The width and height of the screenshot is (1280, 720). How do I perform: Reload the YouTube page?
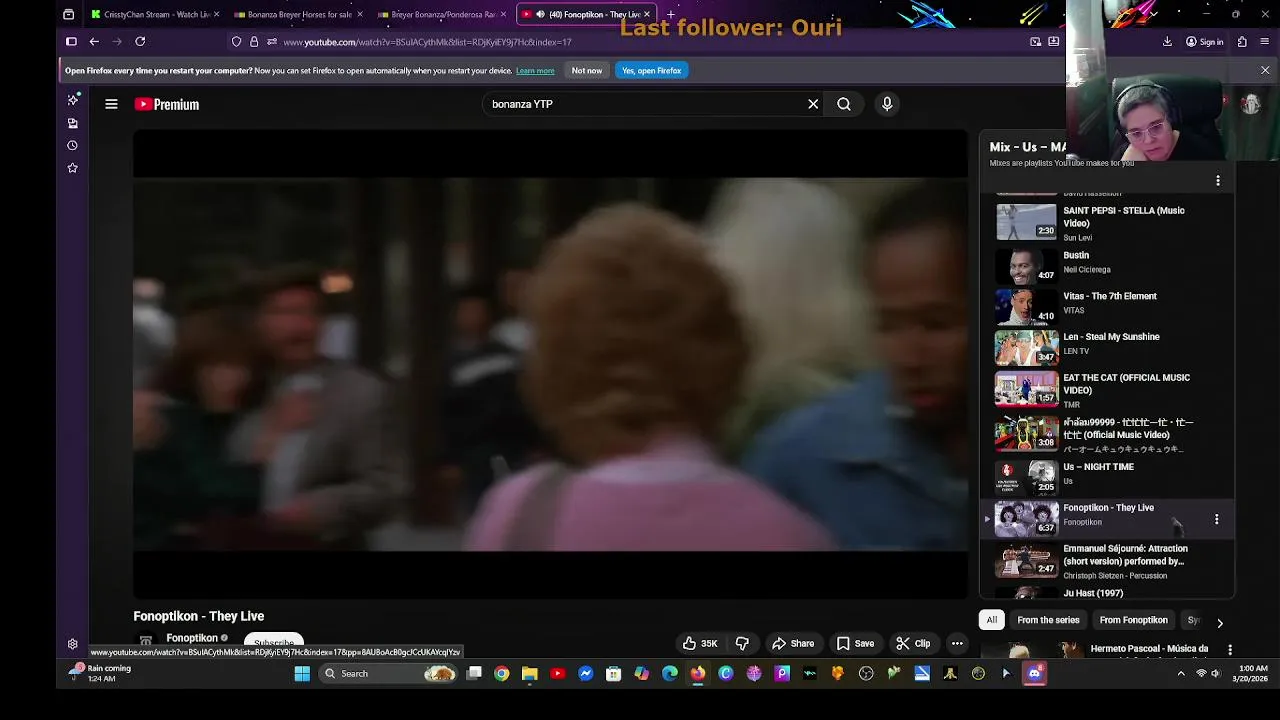coord(140,42)
